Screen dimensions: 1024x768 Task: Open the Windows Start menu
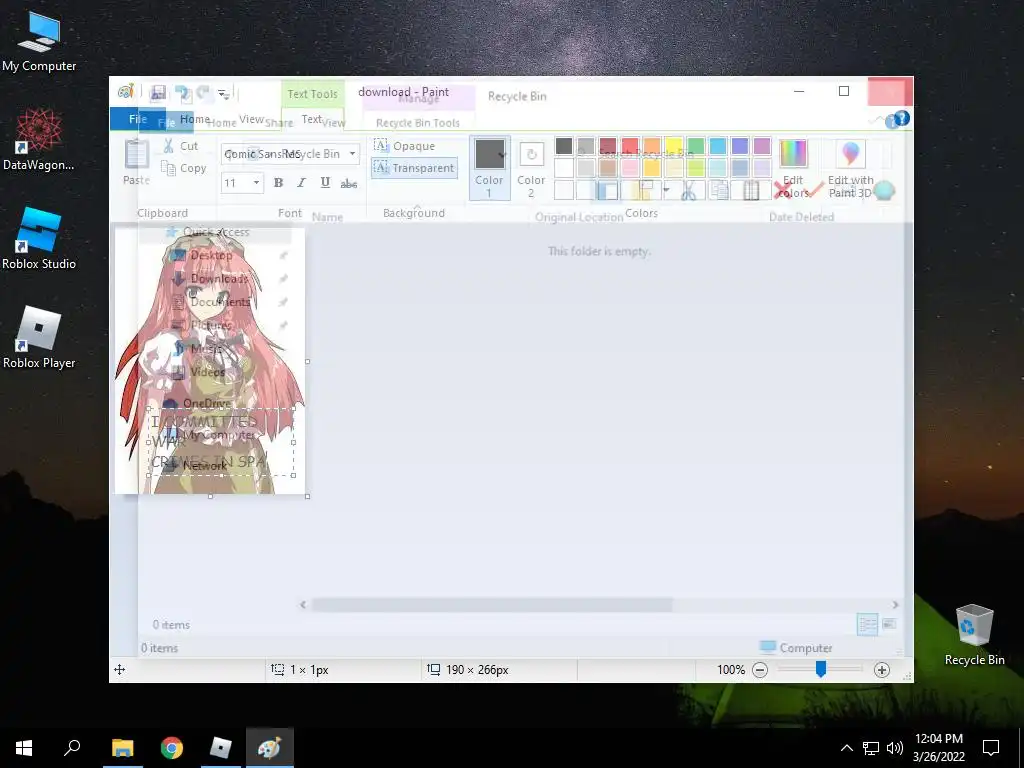24,748
